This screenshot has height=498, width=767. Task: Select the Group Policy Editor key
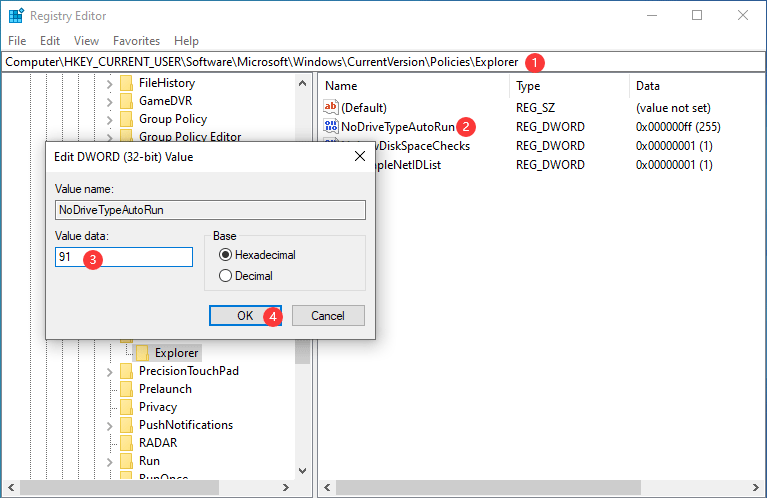click(190, 136)
